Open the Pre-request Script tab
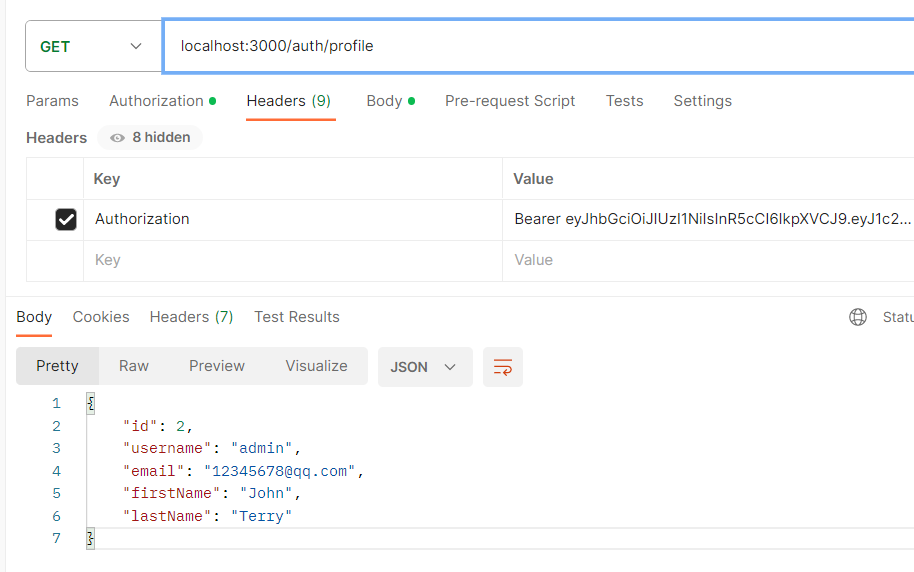 510,101
